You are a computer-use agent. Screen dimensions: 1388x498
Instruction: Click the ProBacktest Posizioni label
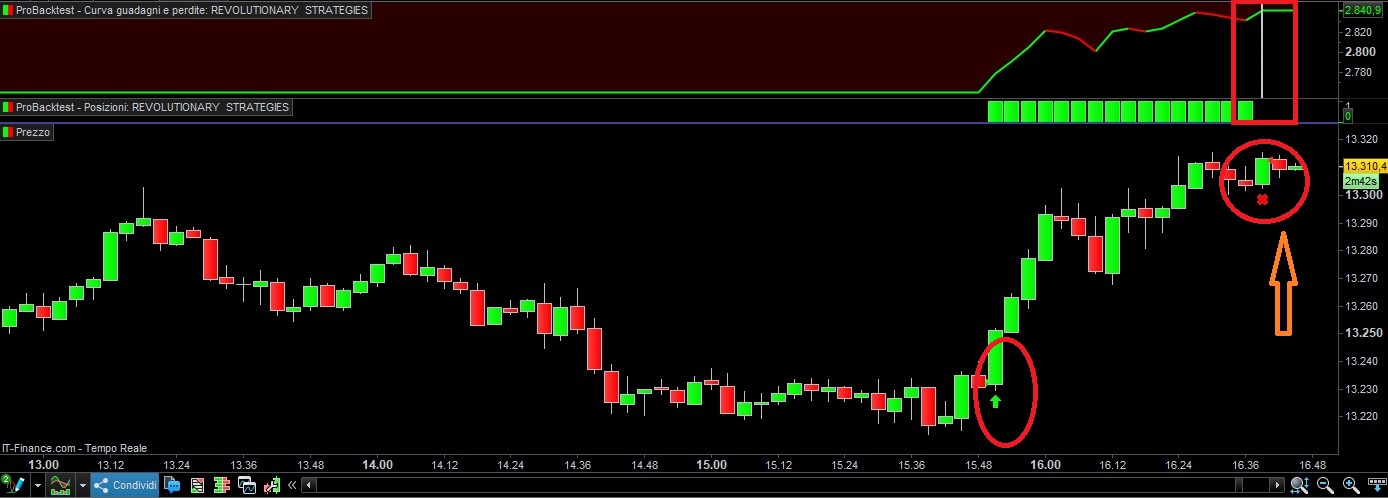point(152,107)
